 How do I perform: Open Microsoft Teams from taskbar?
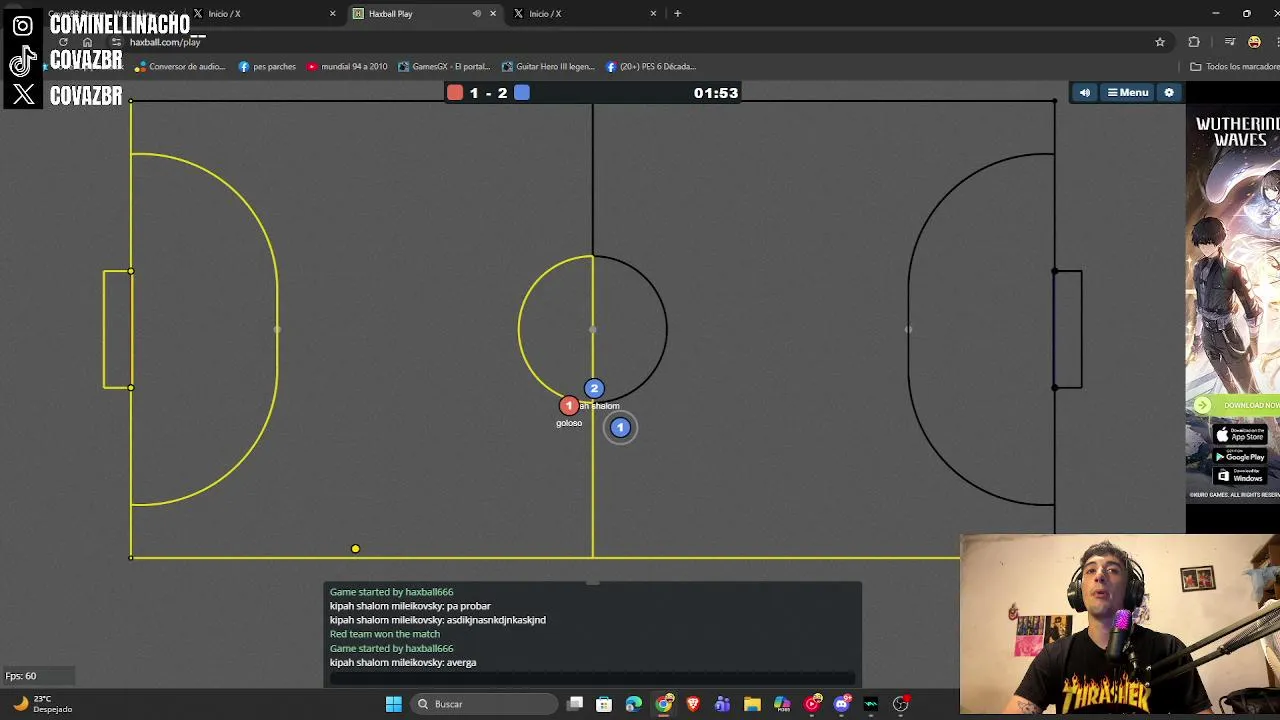click(722, 704)
